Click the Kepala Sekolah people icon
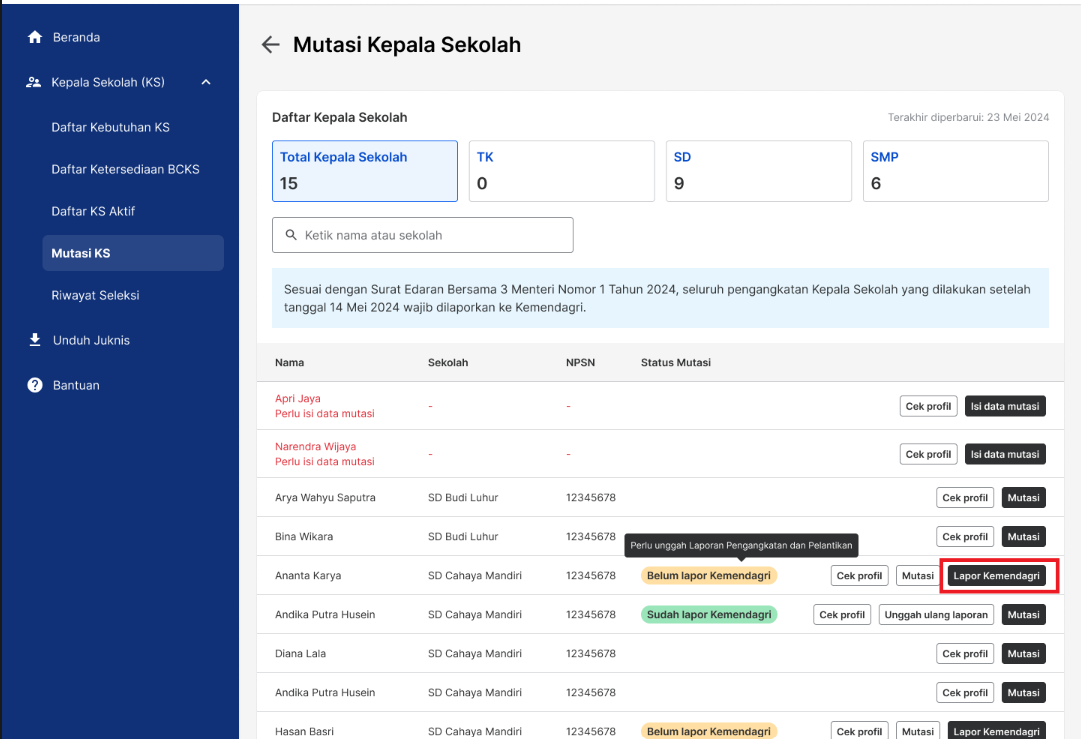The height and width of the screenshot is (739, 1081). pos(33,82)
